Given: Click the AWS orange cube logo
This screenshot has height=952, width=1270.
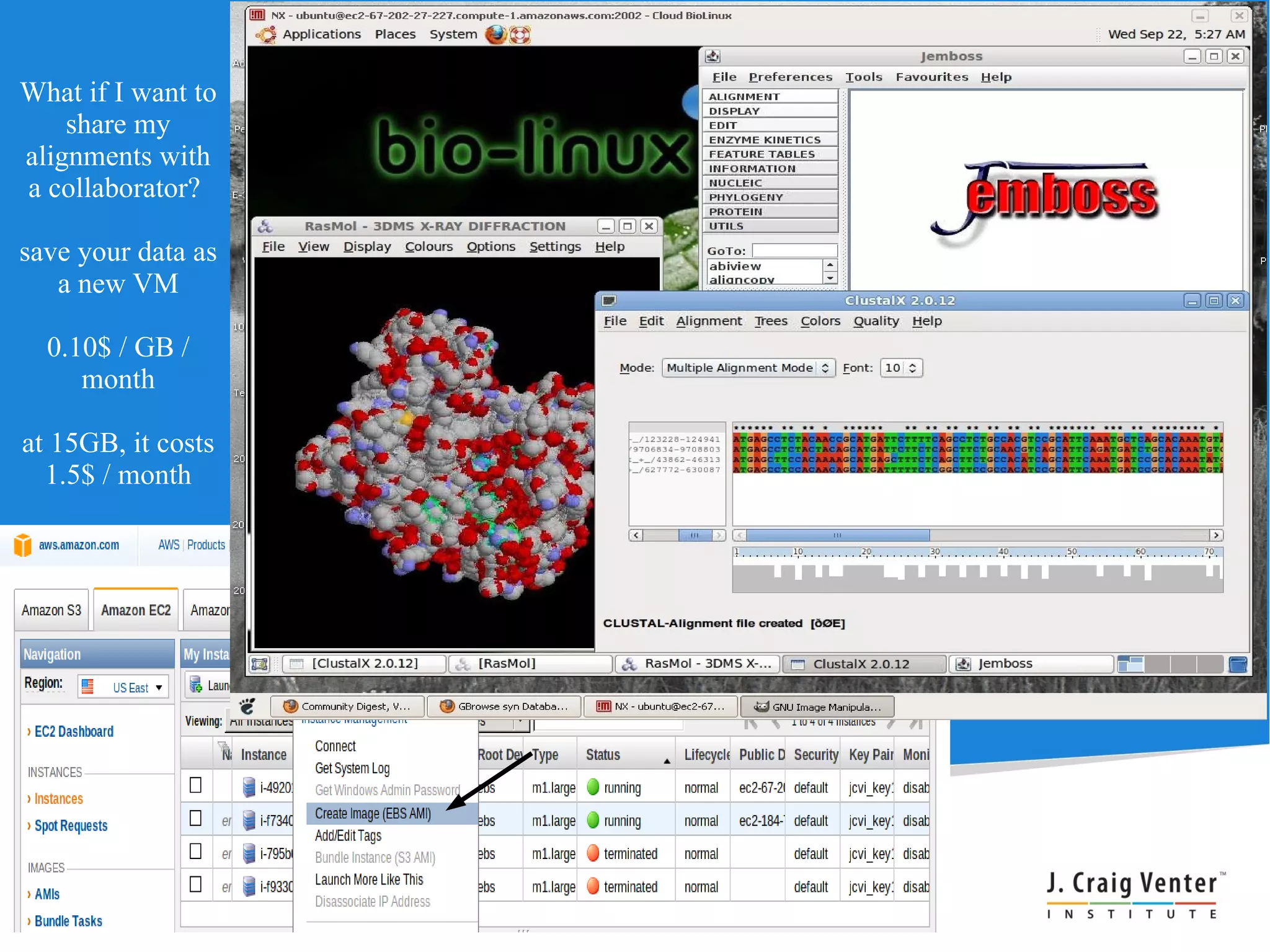Looking at the screenshot, I should [22, 545].
